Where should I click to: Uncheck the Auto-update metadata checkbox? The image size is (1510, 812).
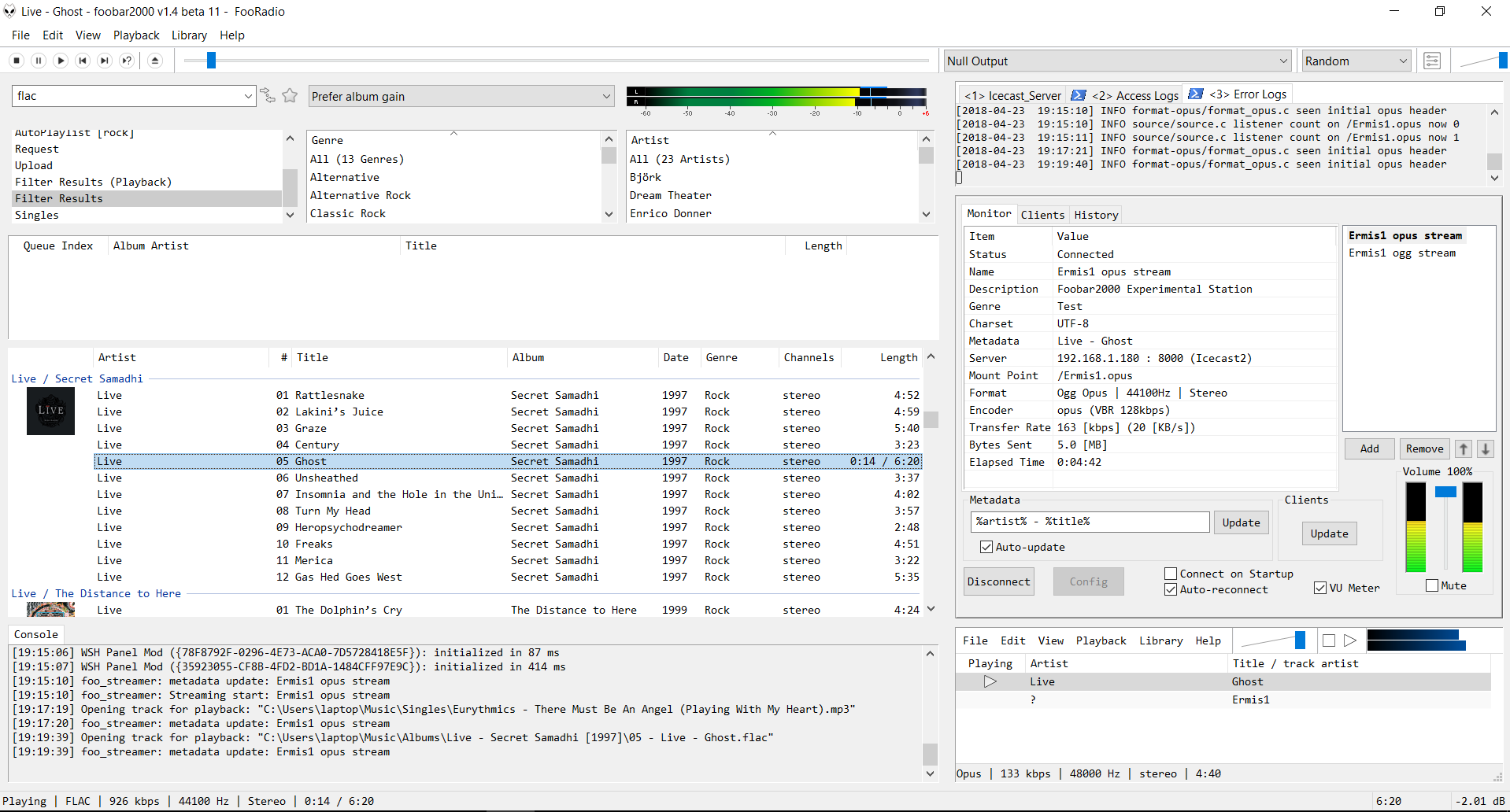click(986, 547)
